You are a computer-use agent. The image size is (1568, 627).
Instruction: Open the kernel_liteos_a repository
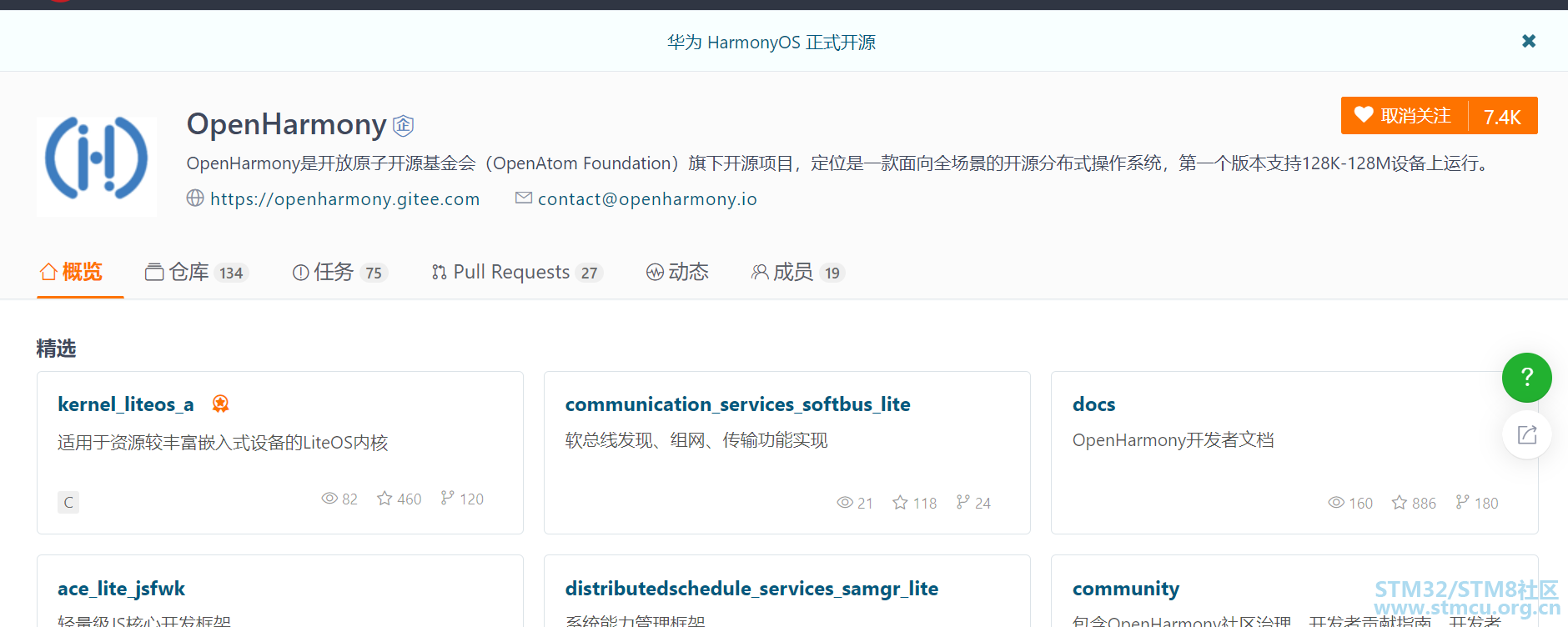(126, 404)
